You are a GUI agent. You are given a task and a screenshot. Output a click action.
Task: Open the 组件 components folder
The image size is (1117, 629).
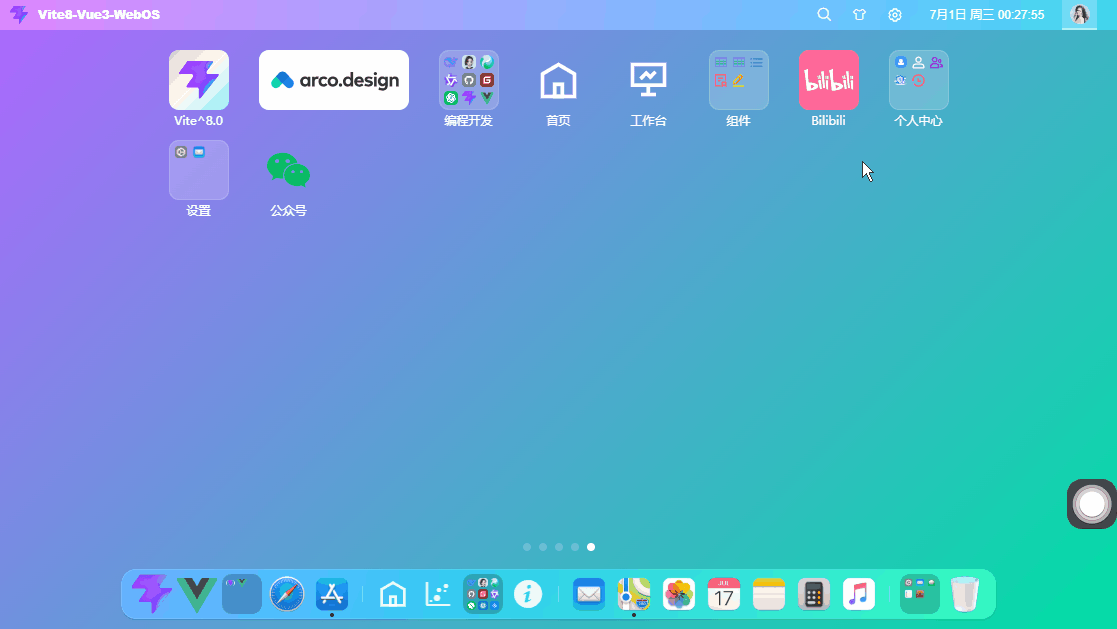pyautogui.click(x=739, y=80)
